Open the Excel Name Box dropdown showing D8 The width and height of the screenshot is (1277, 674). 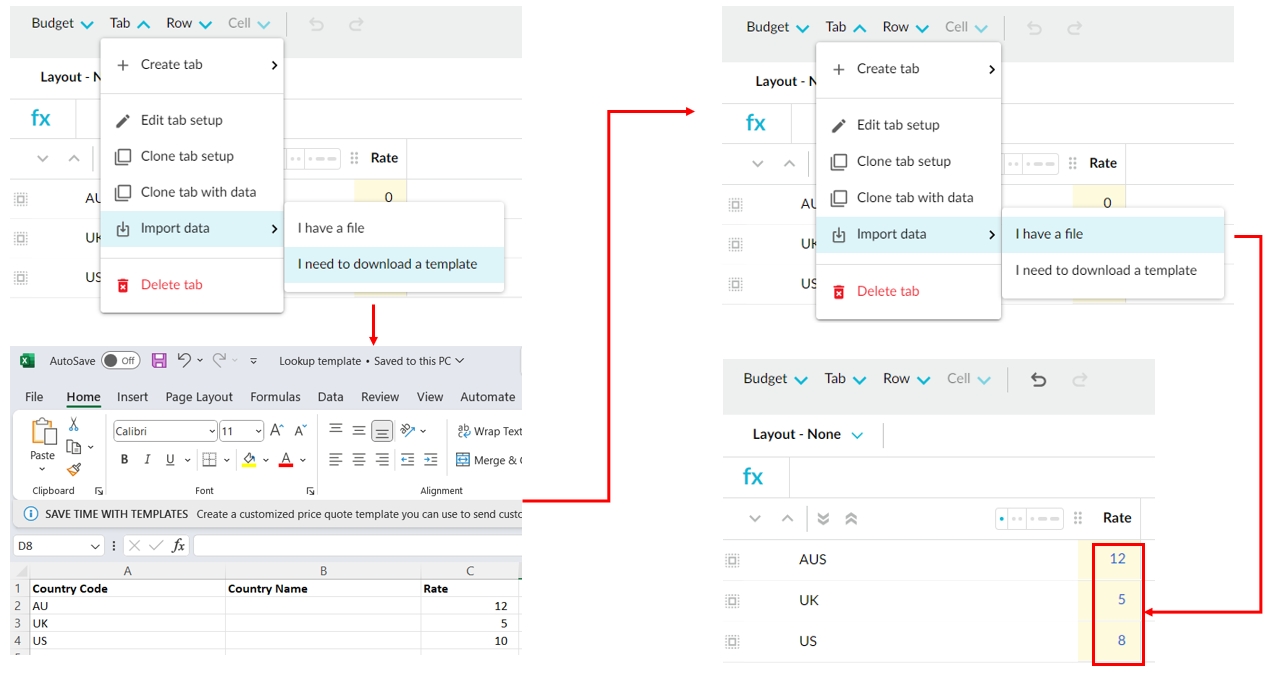(x=96, y=546)
